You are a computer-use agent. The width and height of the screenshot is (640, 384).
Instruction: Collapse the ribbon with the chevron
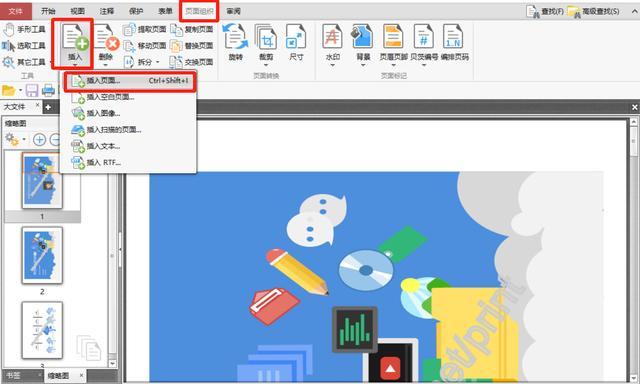634,11
